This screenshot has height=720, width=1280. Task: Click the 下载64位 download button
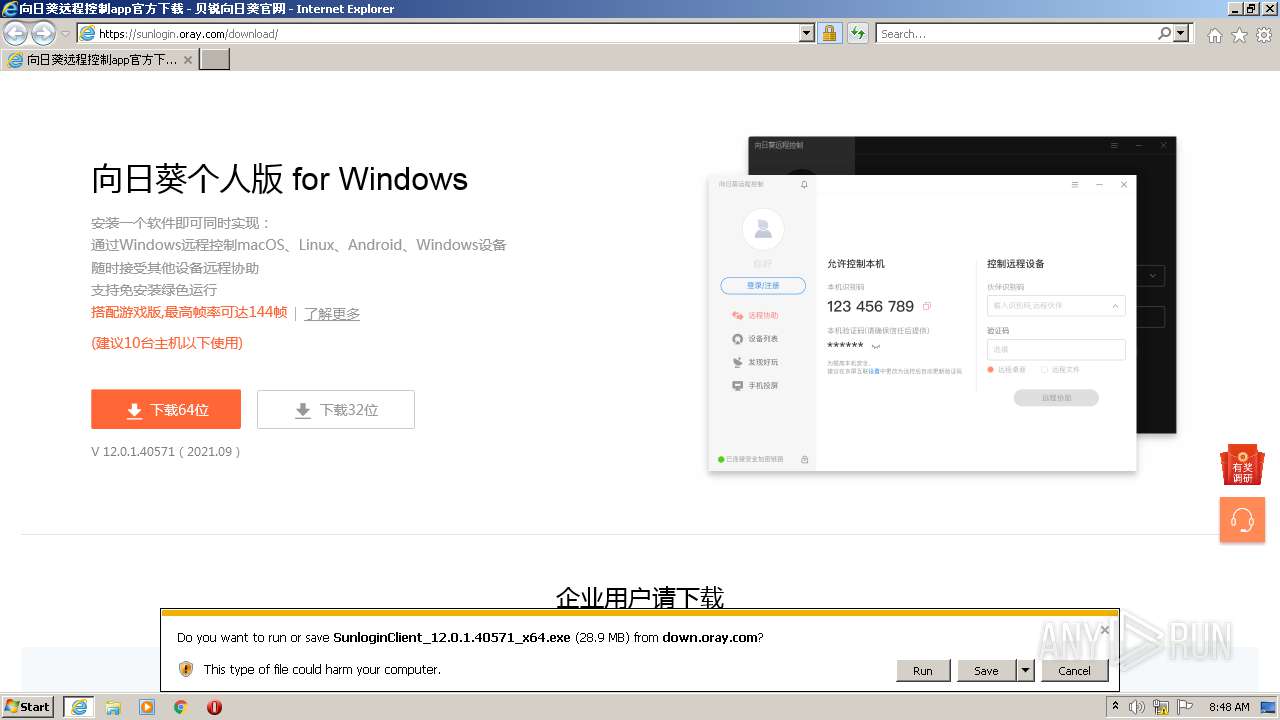166,409
